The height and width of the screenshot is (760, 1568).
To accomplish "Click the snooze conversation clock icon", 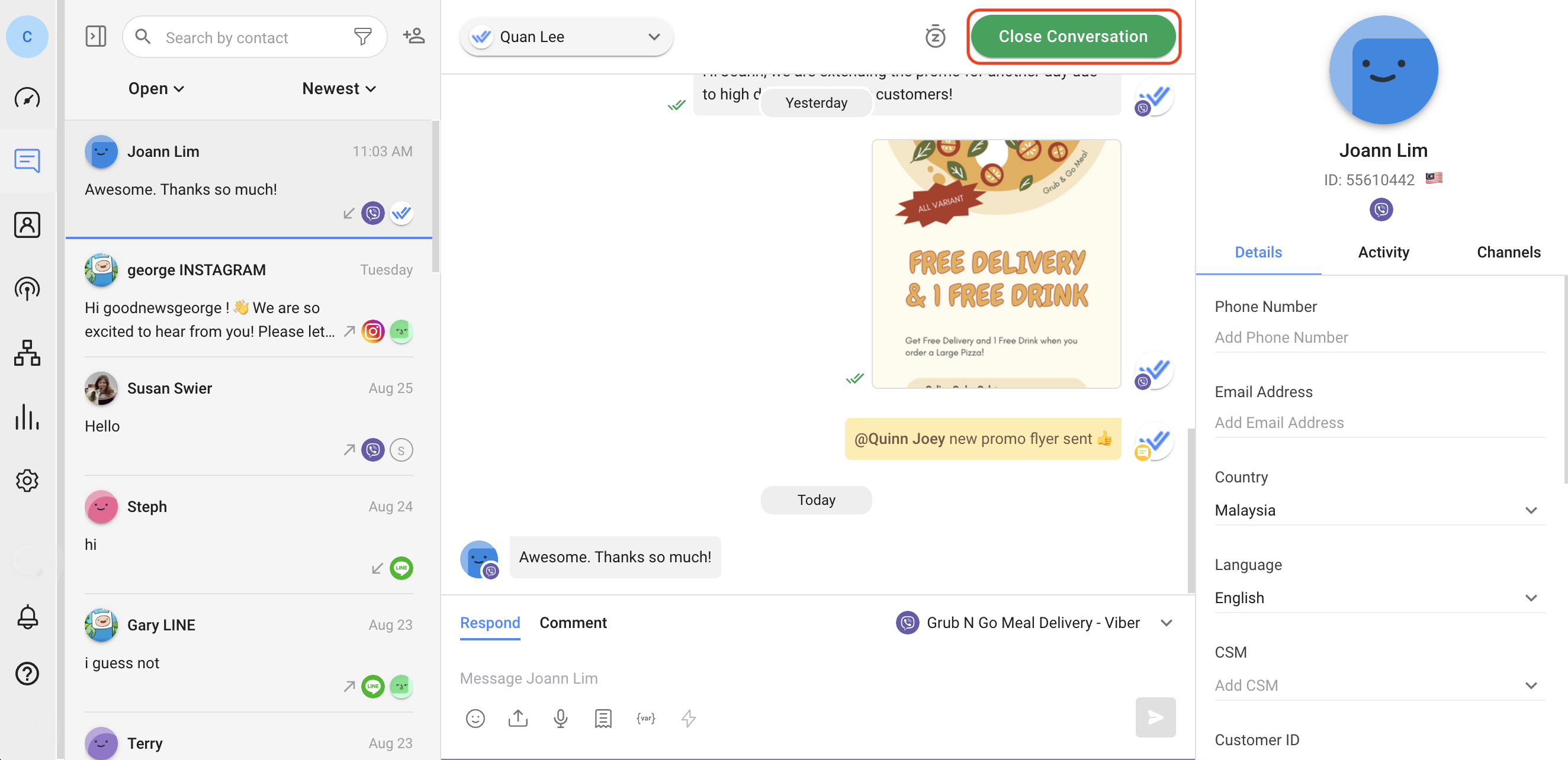I will coord(934,37).
